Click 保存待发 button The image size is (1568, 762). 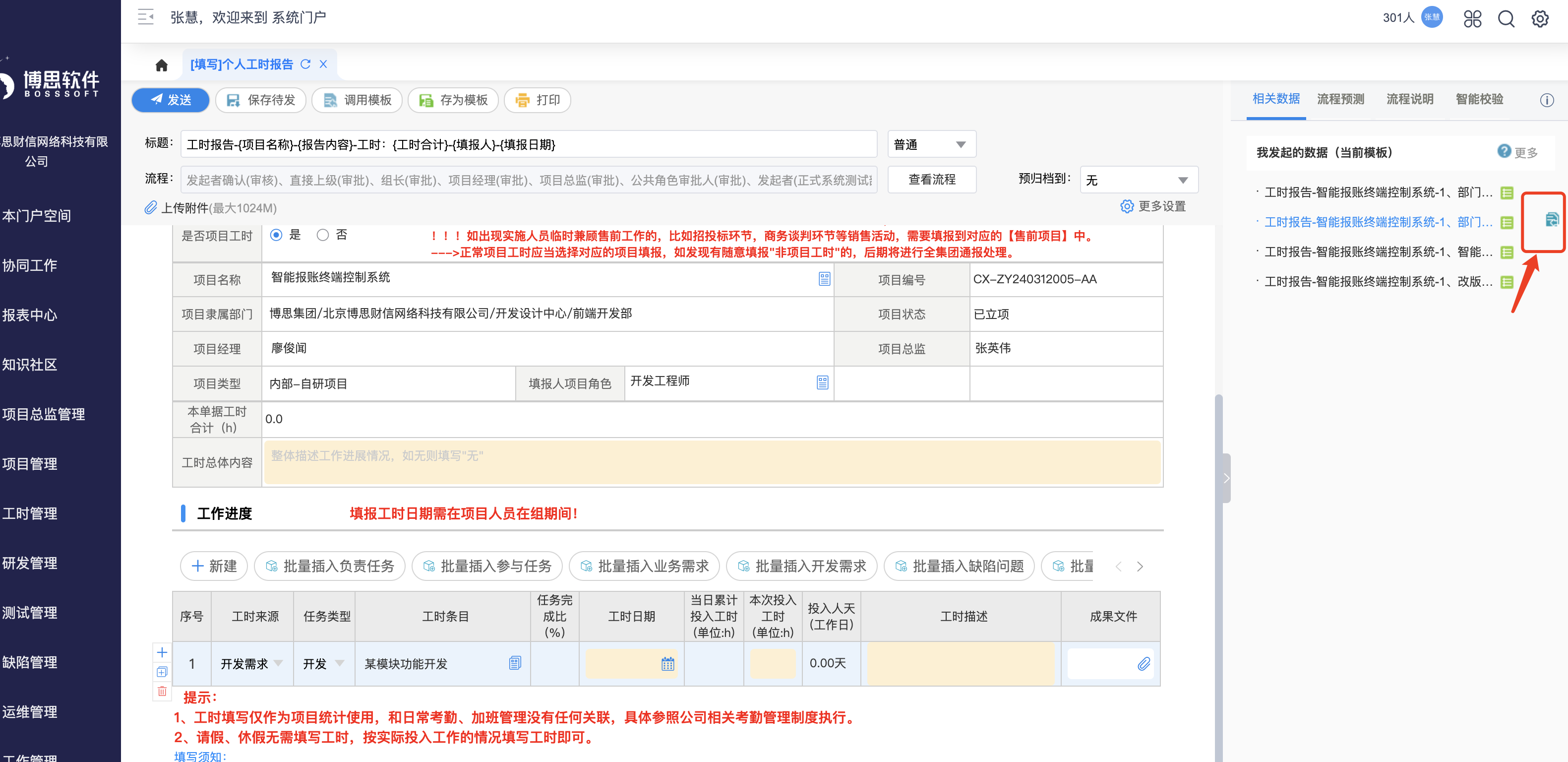point(260,100)
